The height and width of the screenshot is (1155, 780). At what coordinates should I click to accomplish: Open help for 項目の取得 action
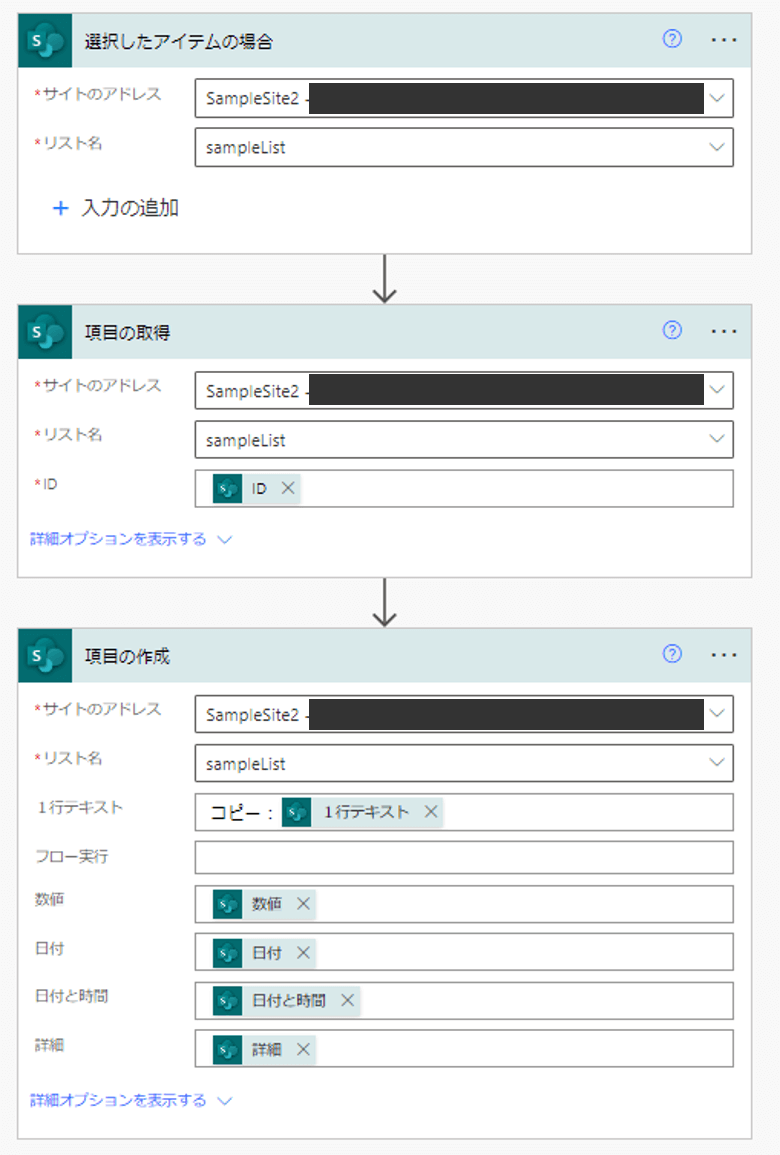click(673, 330)
